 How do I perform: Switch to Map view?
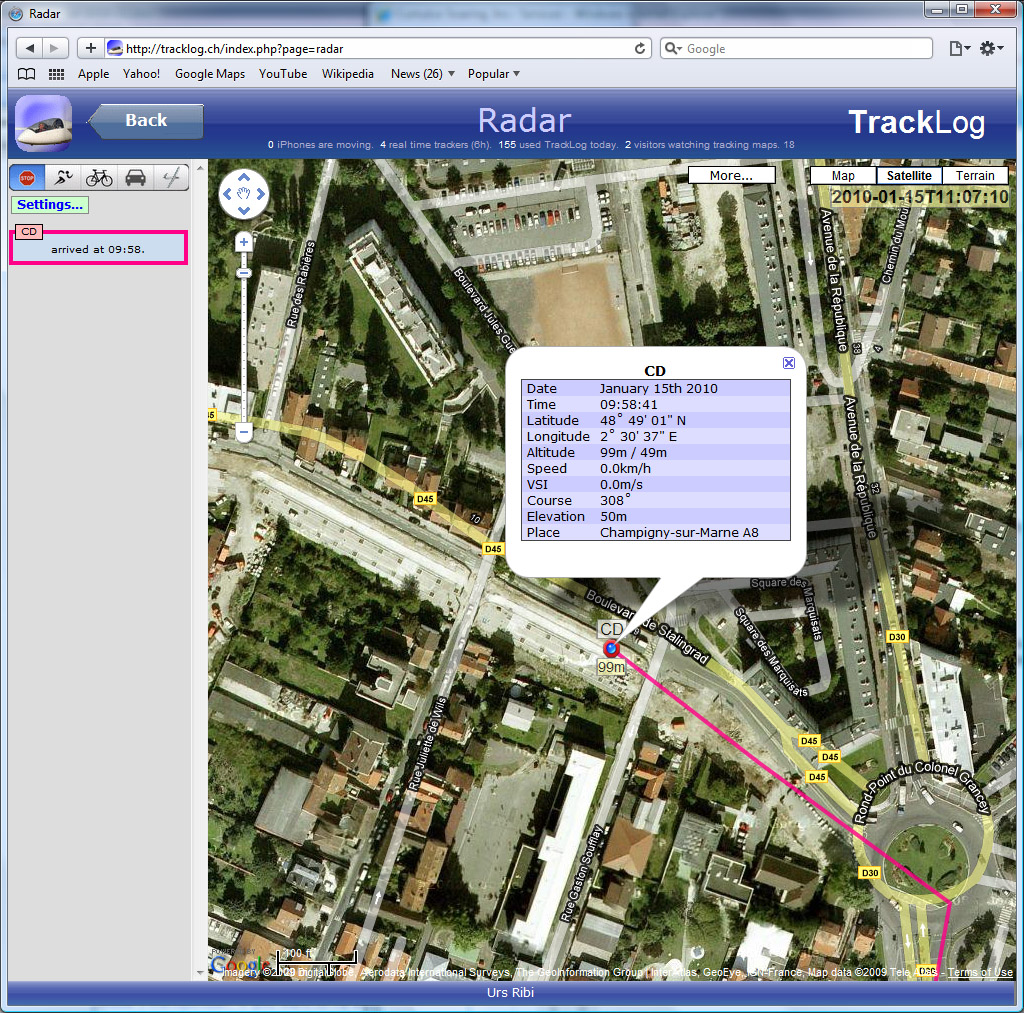tap(842, 175)
